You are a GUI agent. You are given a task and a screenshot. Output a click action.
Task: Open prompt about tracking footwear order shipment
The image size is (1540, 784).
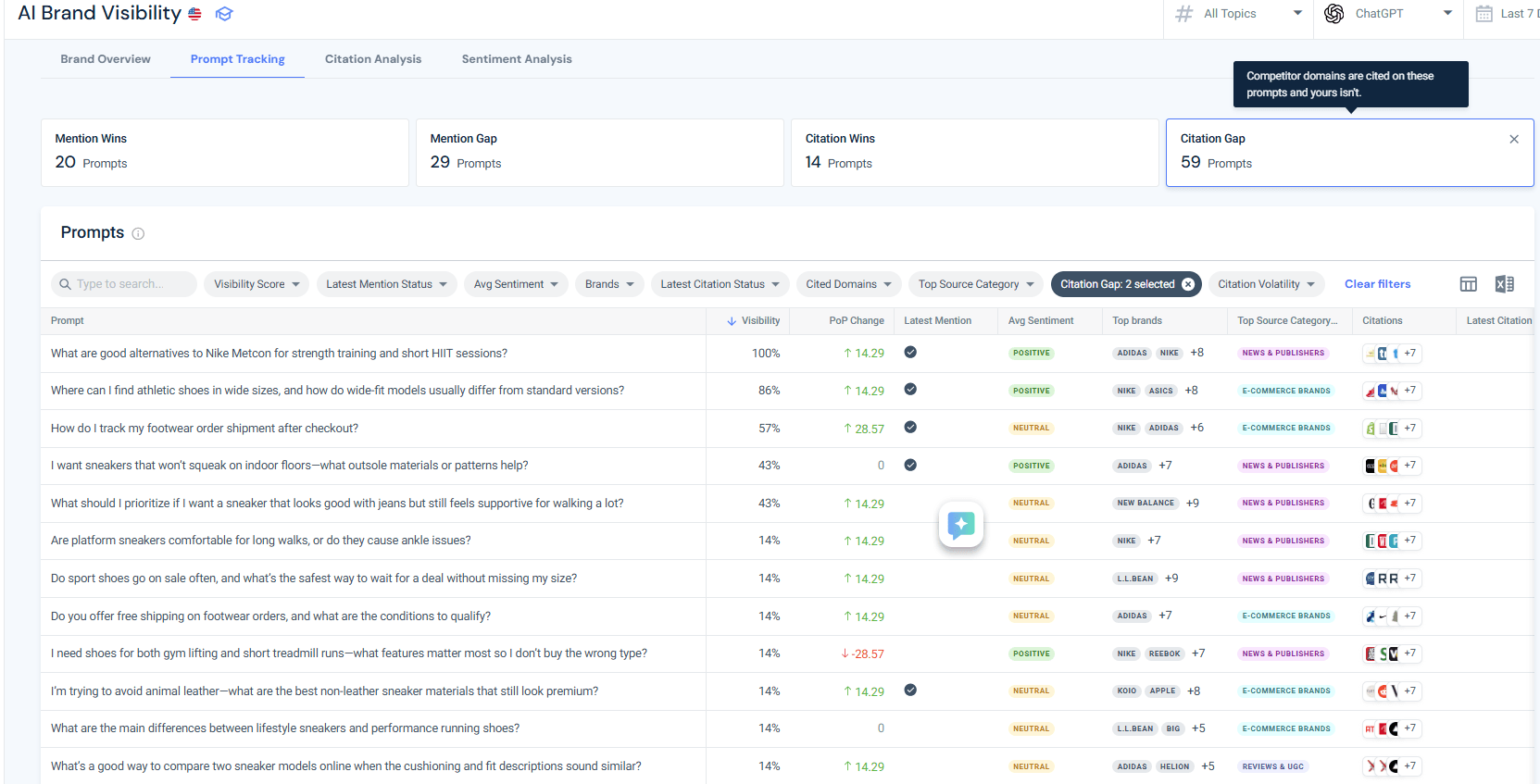click(x=205, y=429)
